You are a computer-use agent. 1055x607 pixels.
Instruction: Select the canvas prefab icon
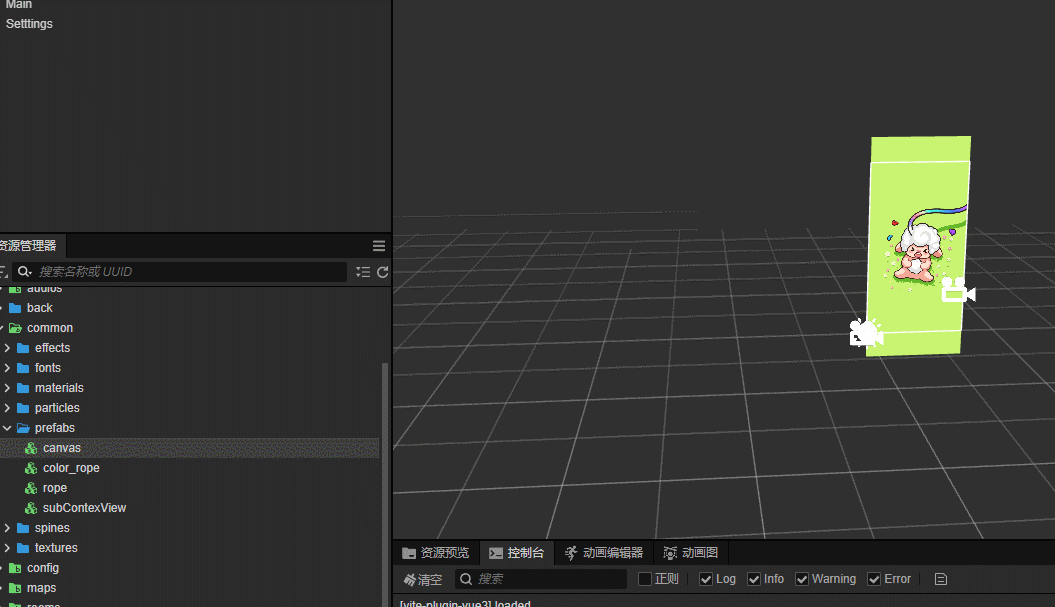tap(31, 448)
